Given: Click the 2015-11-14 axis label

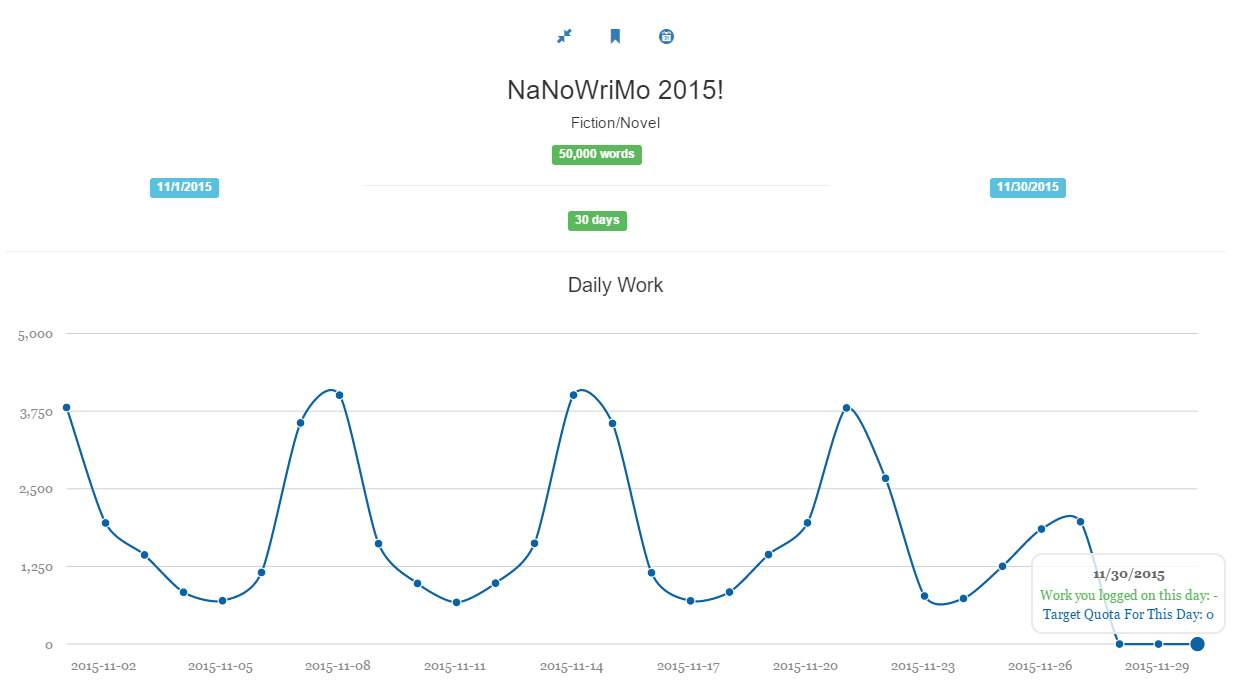Looking at the screenshot, I should 571,666.
